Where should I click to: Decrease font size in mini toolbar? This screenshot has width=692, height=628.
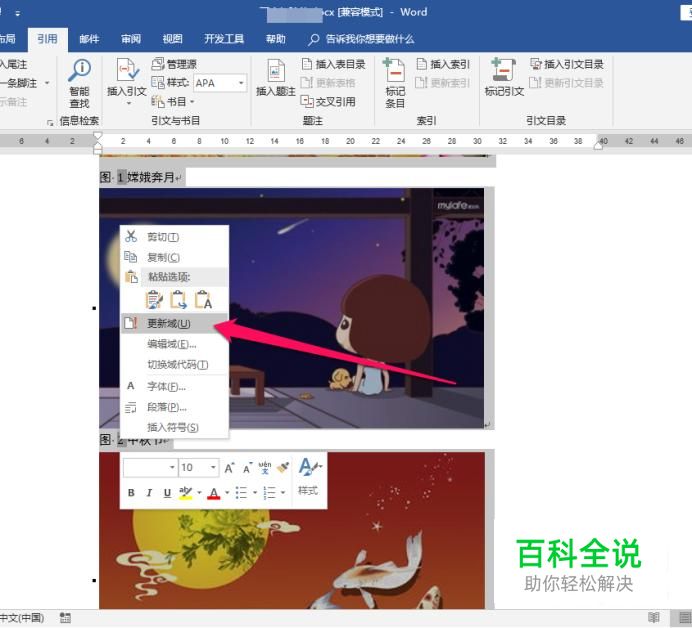click(x=247, y=468)
